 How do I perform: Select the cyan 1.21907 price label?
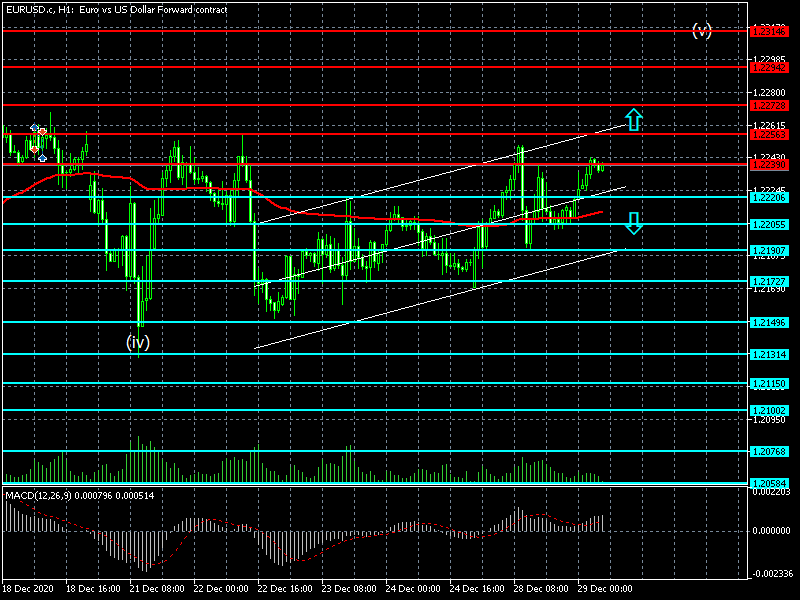773,250
